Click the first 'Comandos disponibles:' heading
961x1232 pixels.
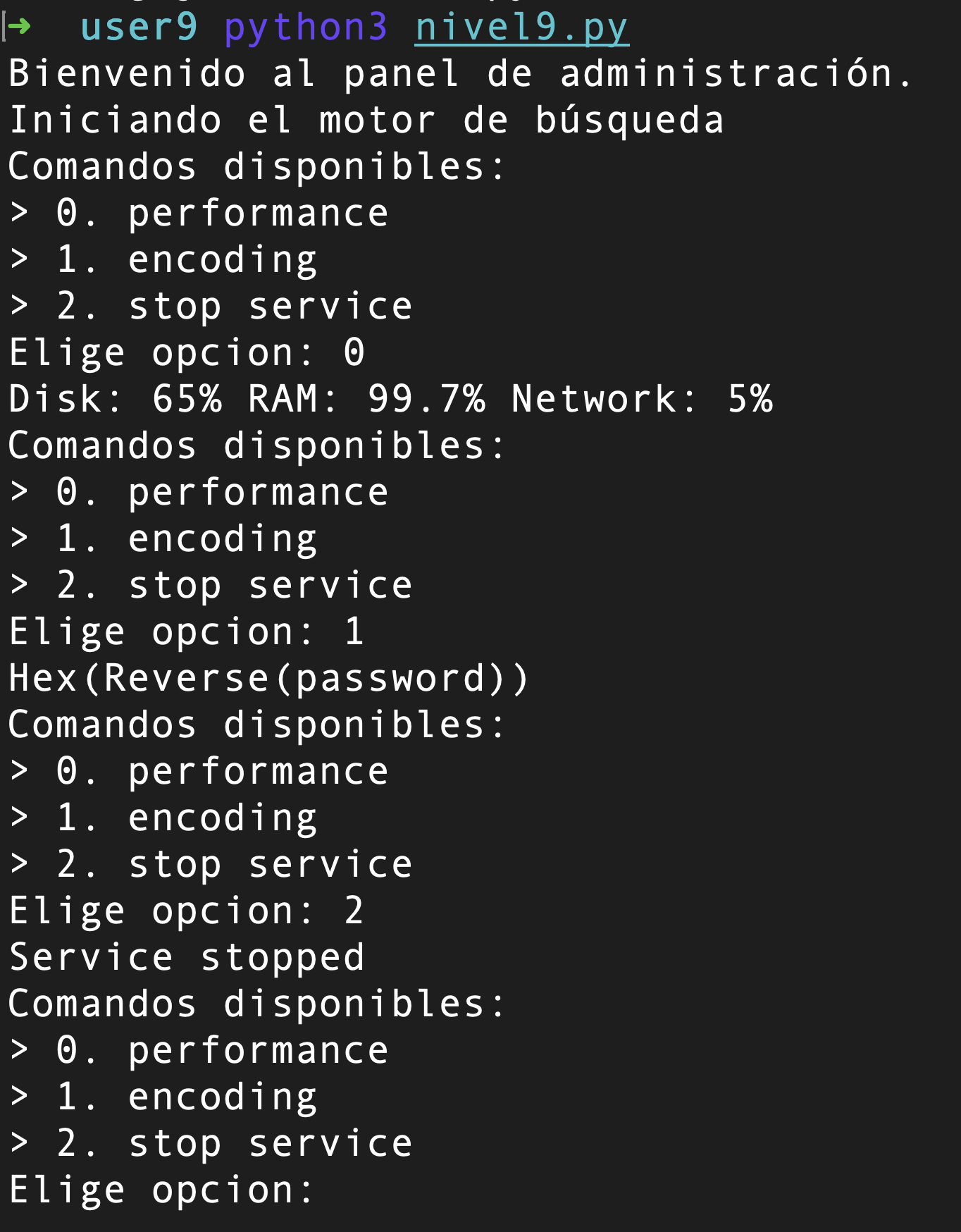(x=257, y=167)
